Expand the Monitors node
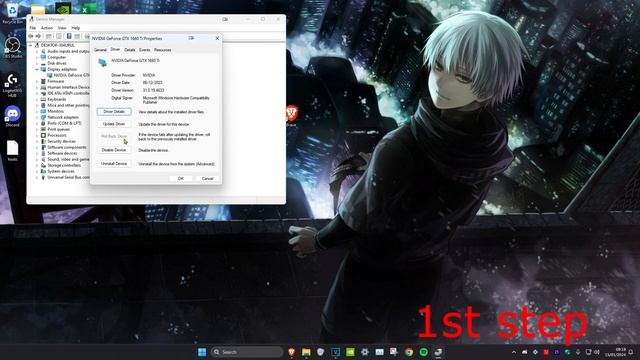The height and width of the screenshot is (360, 640). tap(37, 111)
